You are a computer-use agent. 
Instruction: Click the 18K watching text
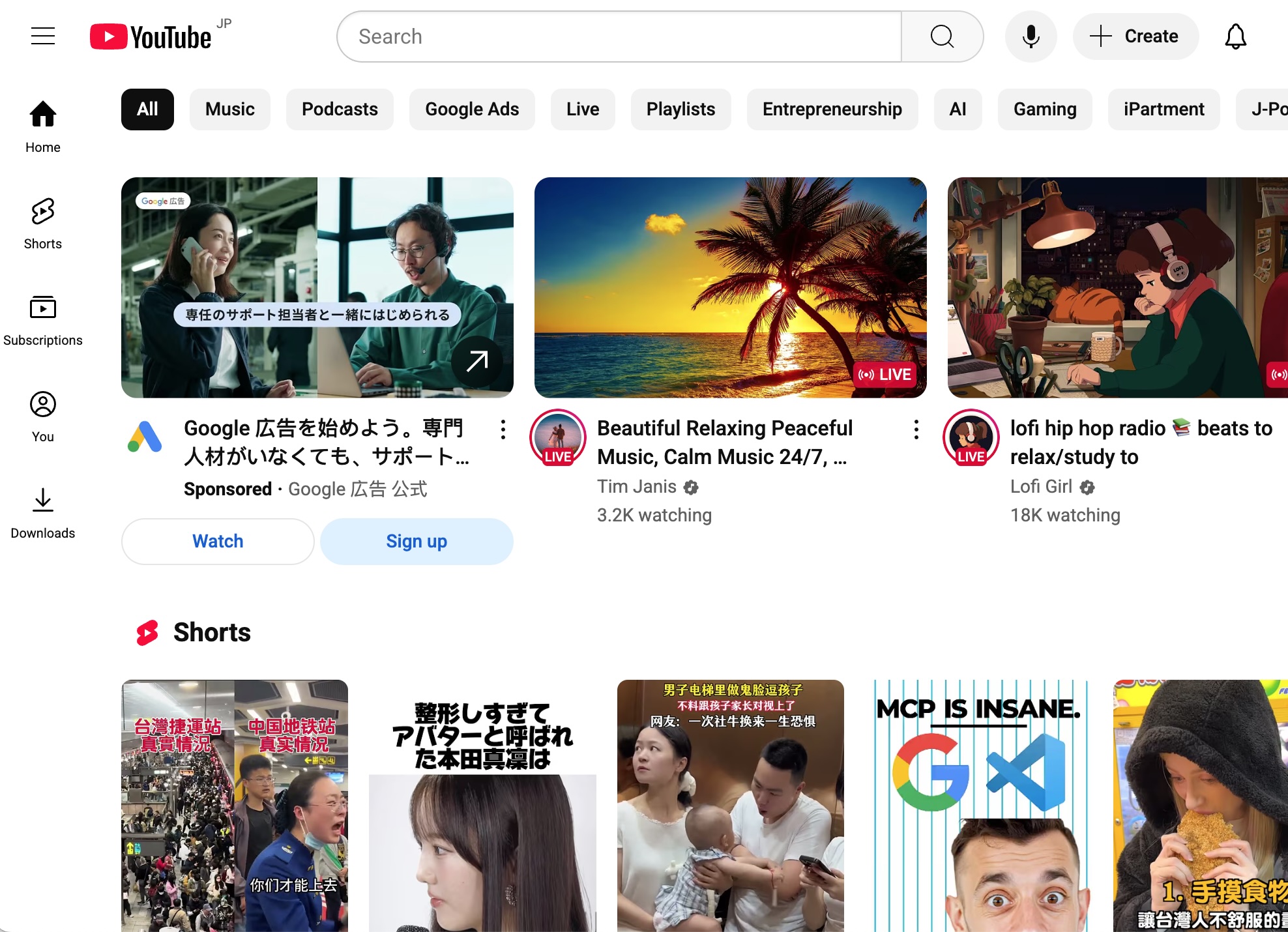click(1065, 516)
